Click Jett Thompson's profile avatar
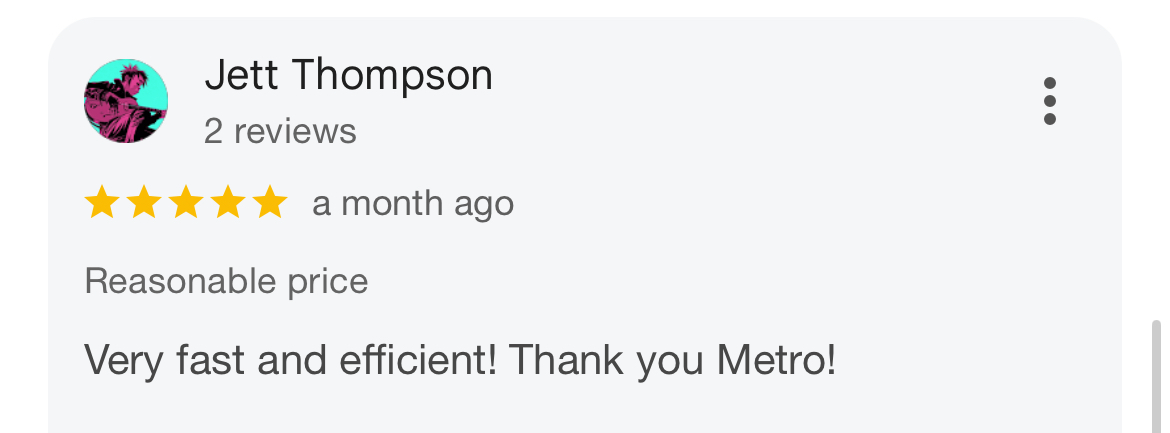This screenshot has height=433, width=1170. coord(126,101)
